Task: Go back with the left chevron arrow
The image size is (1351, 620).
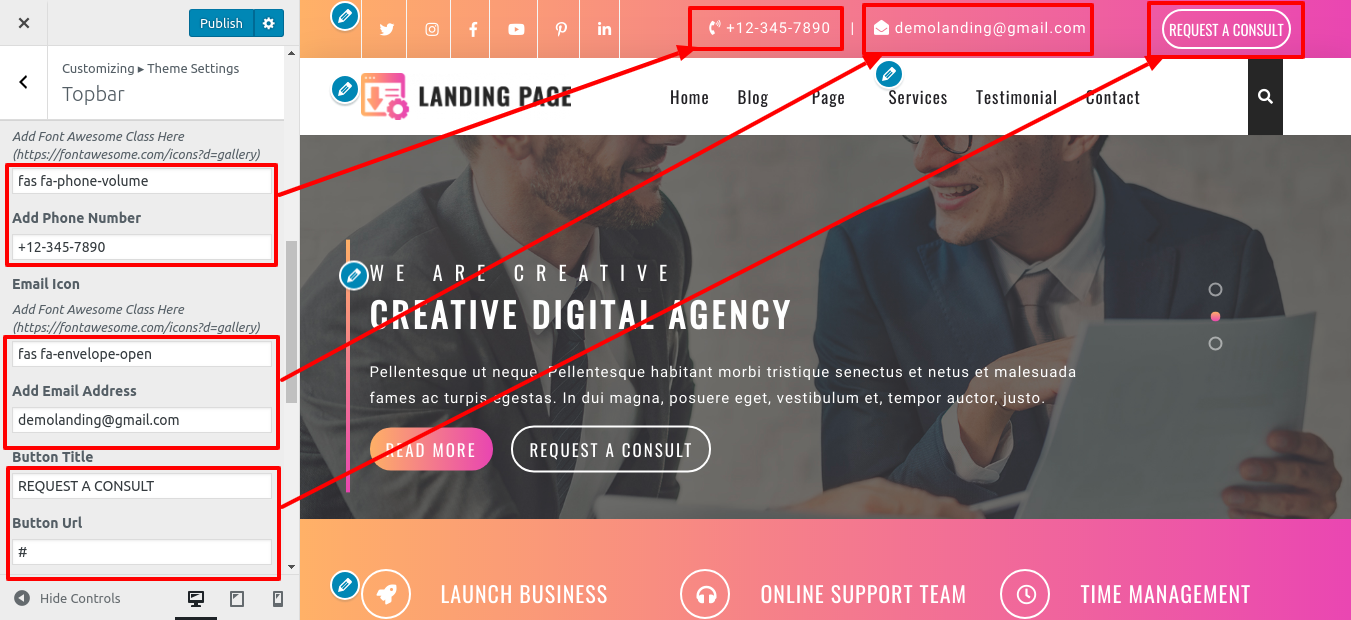Action: coord(24,82)
